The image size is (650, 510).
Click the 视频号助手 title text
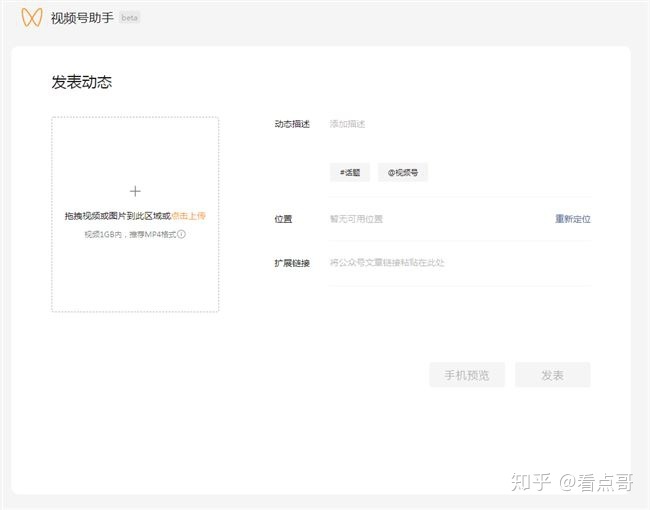pos(82,18)
